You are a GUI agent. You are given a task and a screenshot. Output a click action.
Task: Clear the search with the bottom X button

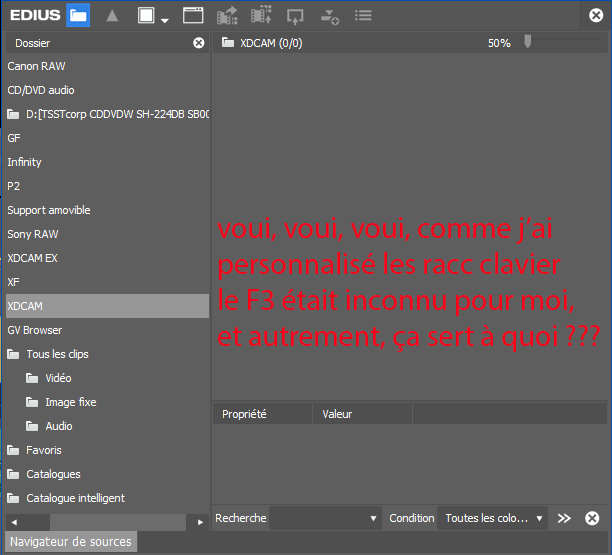[x=592, y=518]
